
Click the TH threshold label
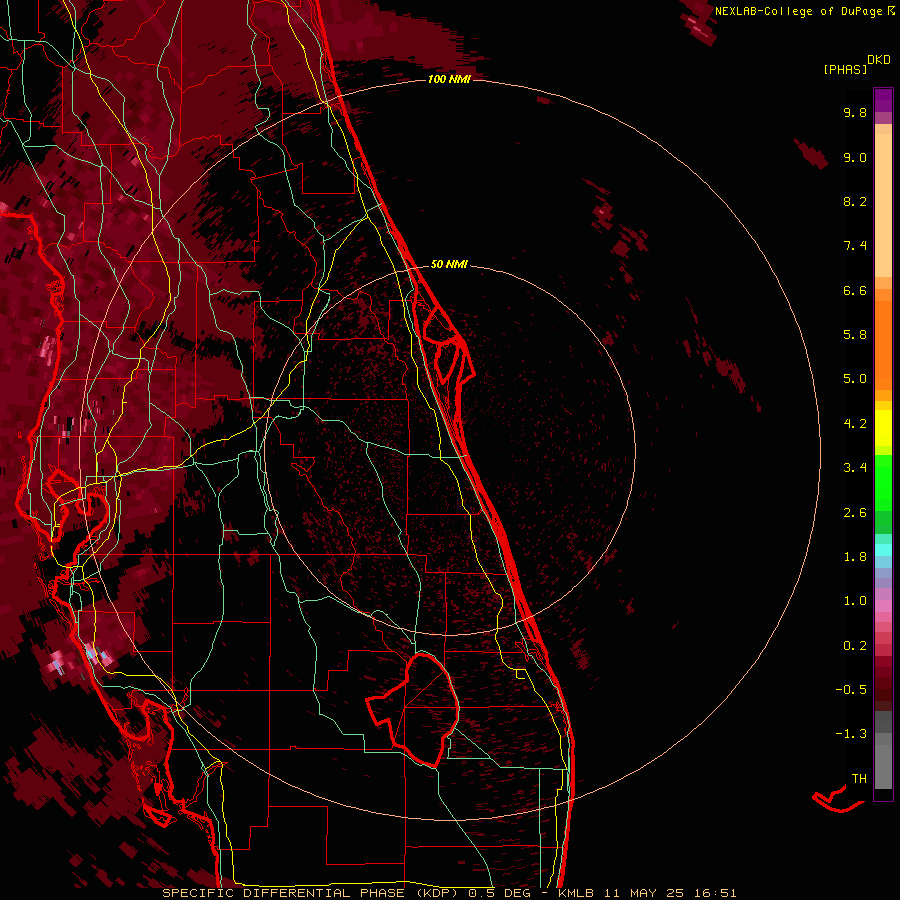click(859, 779)
